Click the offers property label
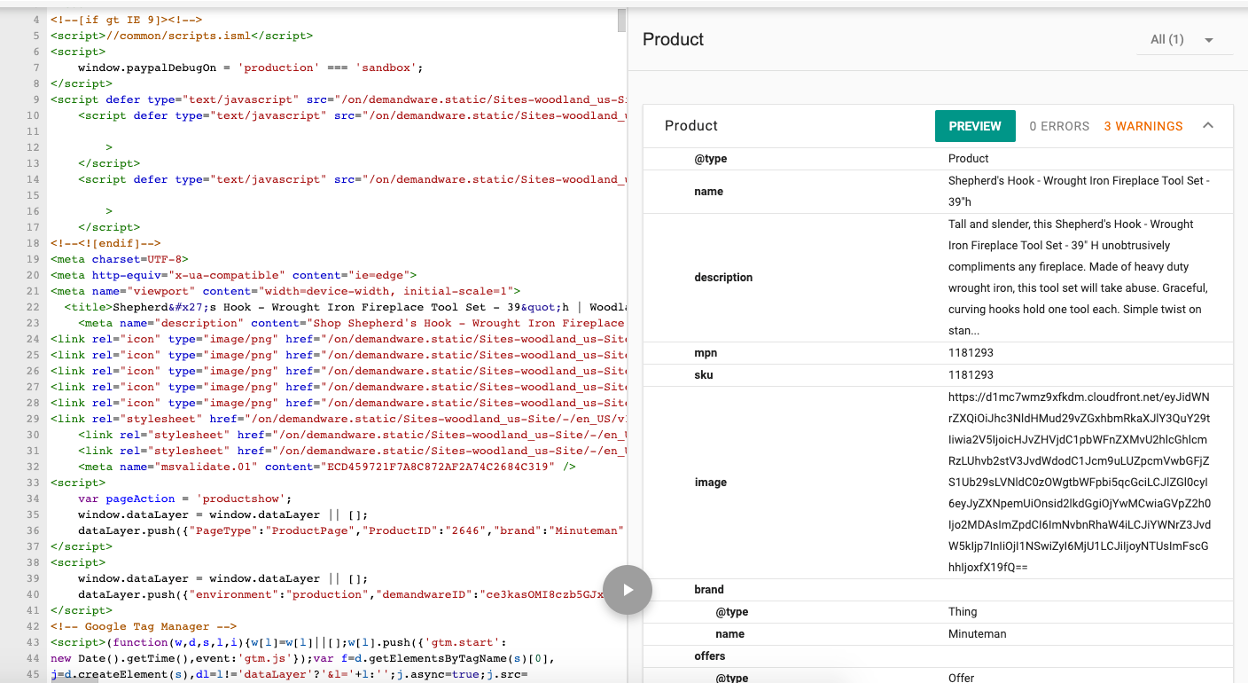The width and height of the screenshot is (1248, 684). (x=710, y=656)
